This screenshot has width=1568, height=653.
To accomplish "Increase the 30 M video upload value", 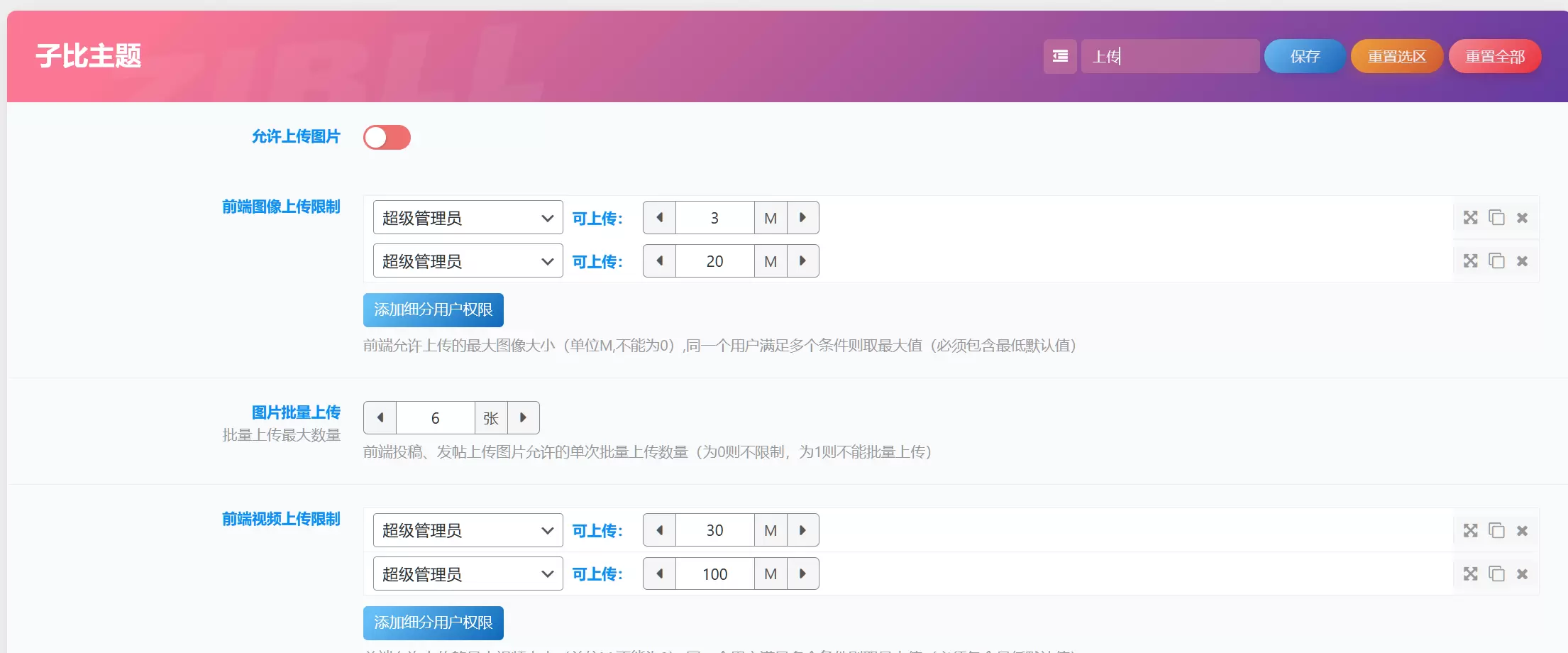I will tap(803, 530).
